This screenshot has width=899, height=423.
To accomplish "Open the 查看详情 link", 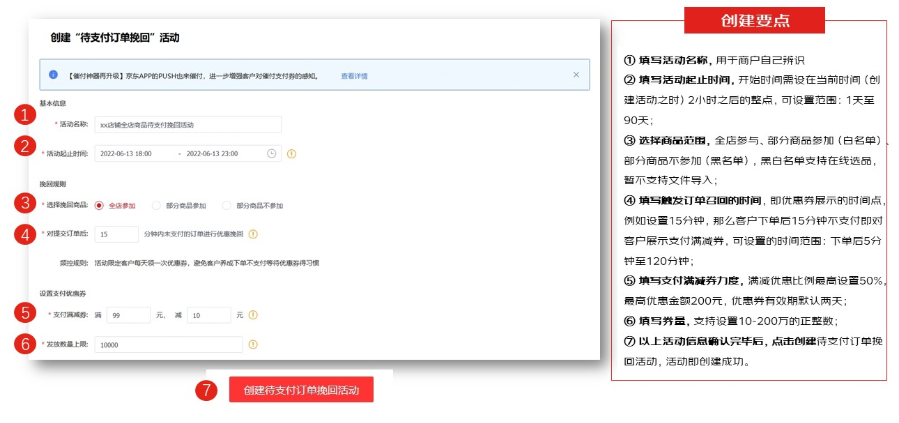I will click(354, 75).
